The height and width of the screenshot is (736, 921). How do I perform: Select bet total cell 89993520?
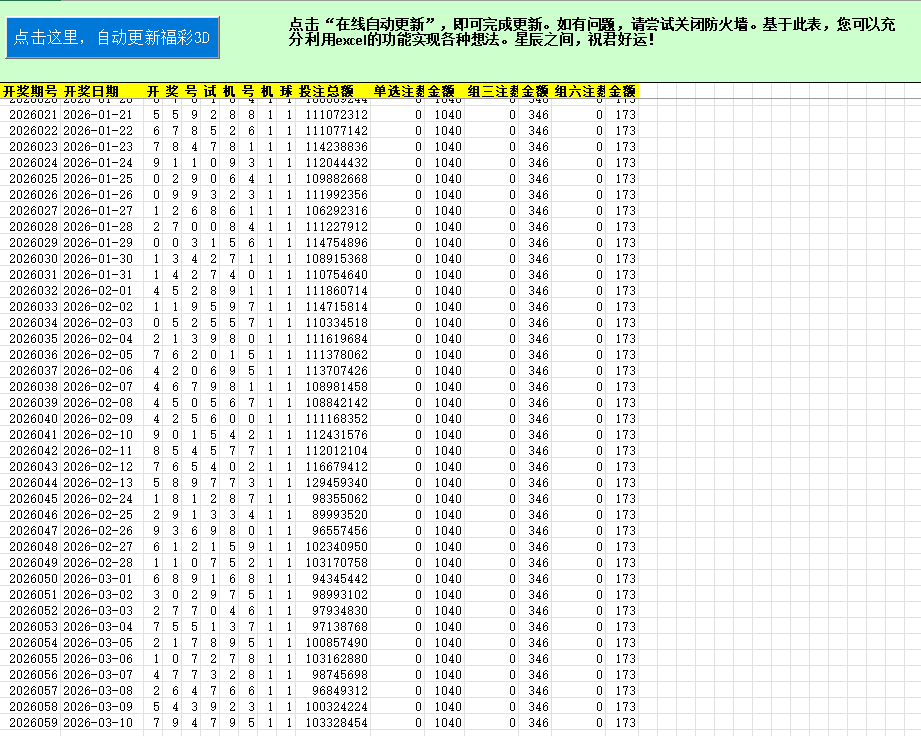[x=340, y=515]
